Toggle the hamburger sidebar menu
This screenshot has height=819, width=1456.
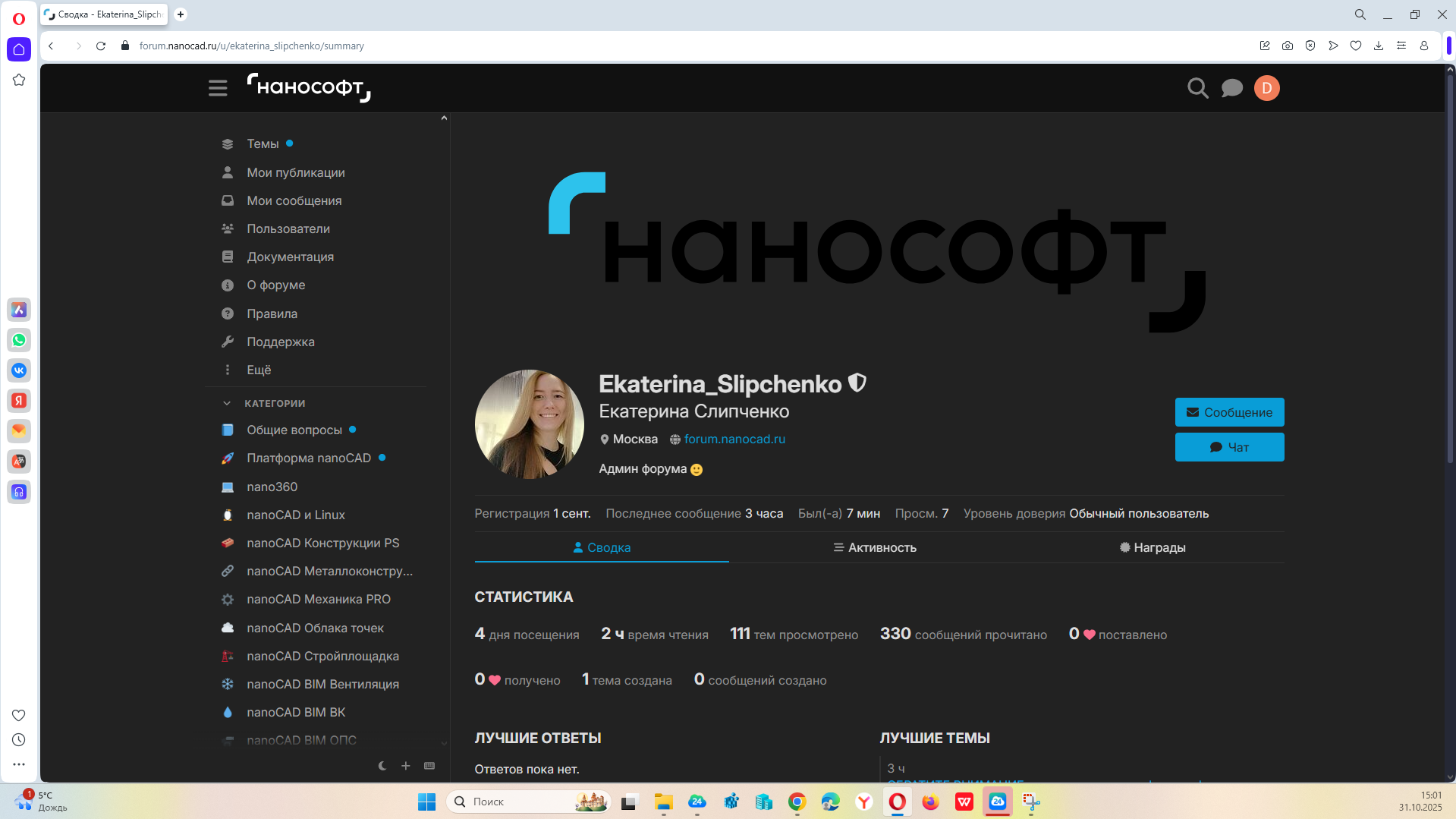point(218,88)
